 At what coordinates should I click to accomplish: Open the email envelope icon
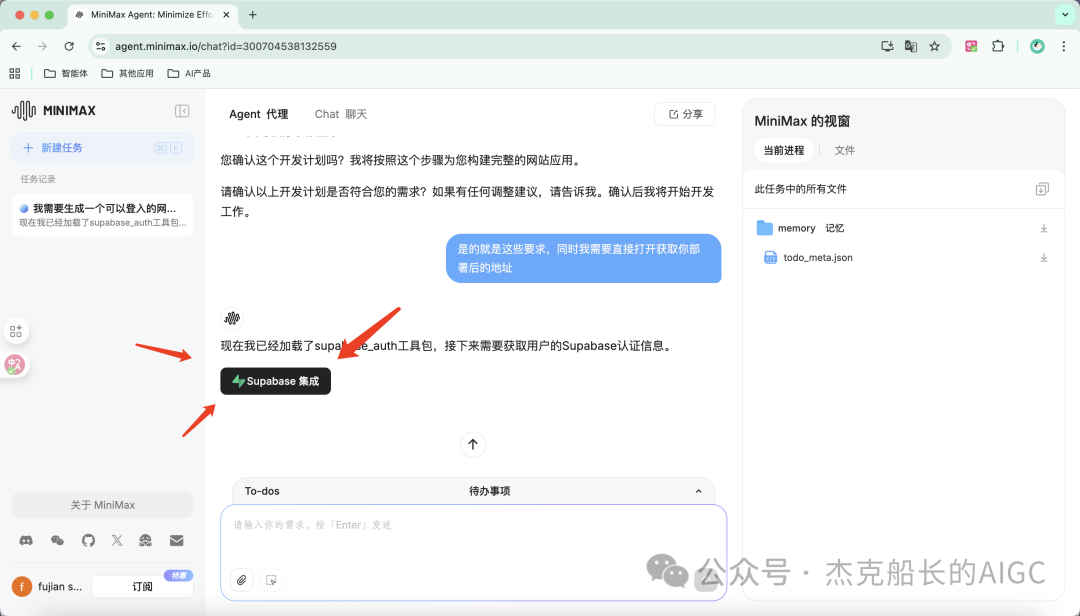(x=176, y=541)
